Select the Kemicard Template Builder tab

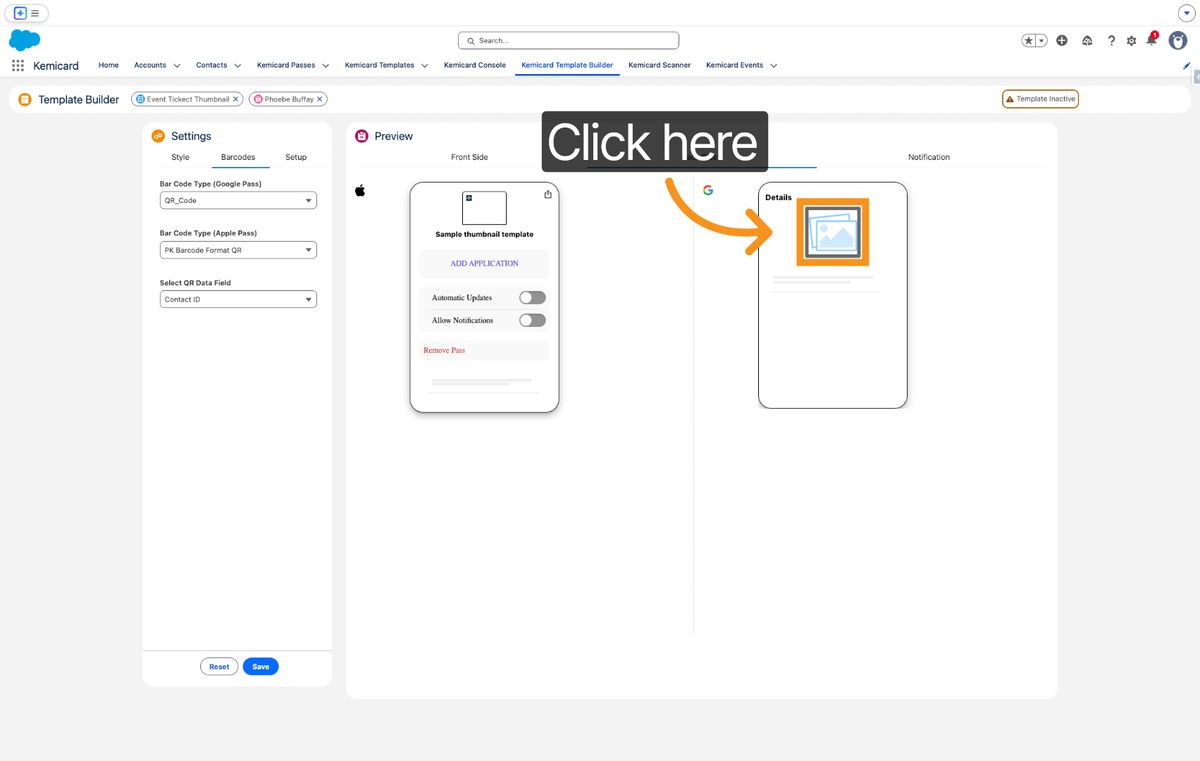coord(567,65)
